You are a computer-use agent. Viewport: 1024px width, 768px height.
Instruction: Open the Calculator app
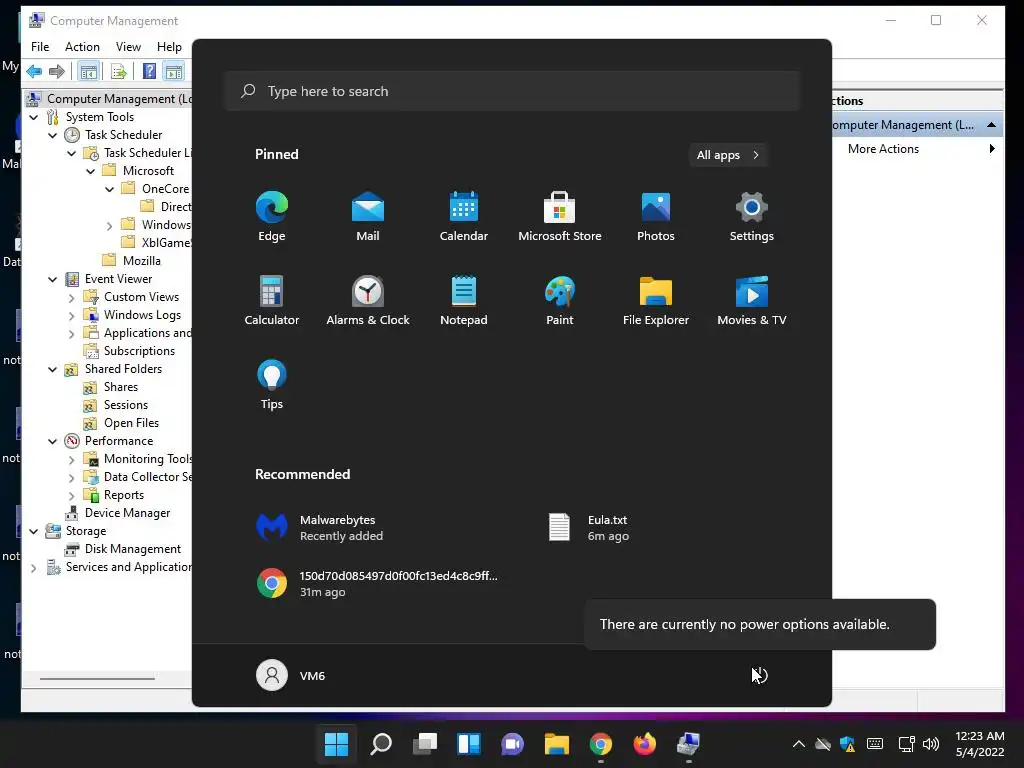272,300
